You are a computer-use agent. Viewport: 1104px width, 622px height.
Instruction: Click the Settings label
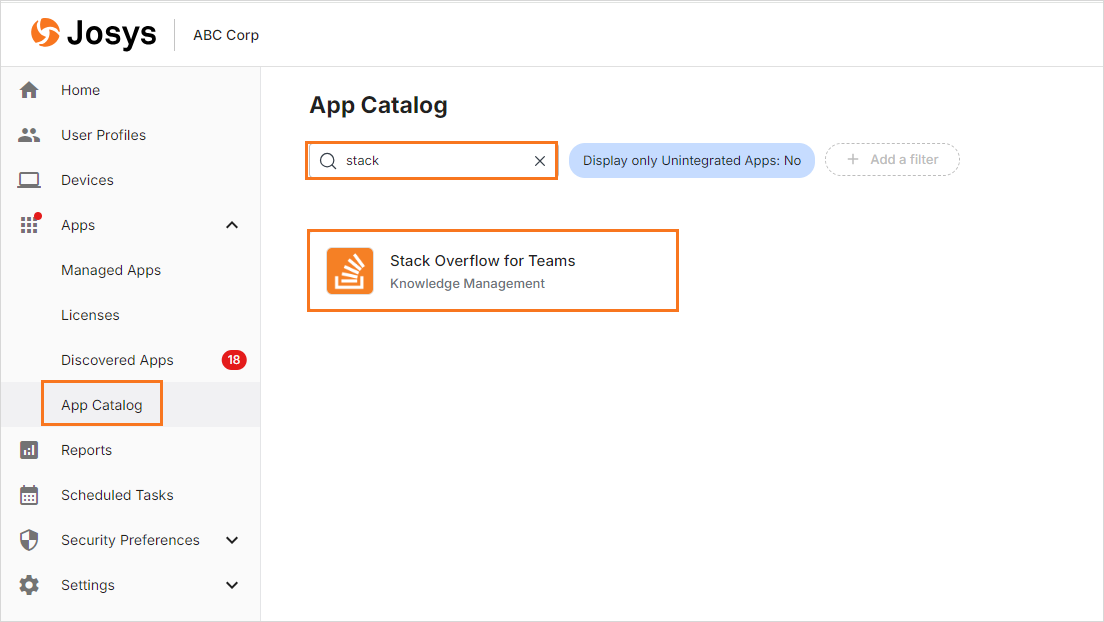pyautogui.click(x=88, y=585)
